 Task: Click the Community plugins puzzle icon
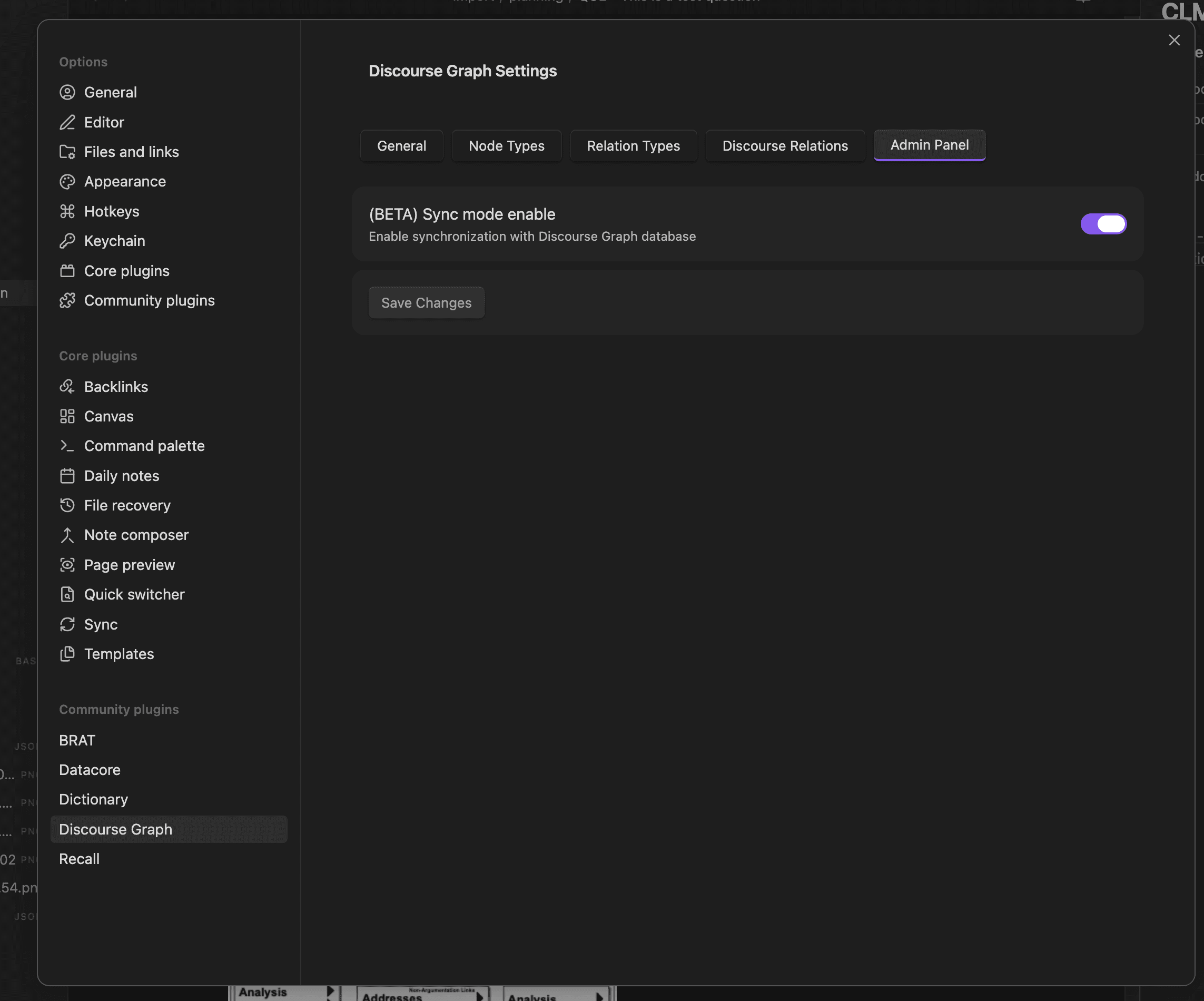67,300
